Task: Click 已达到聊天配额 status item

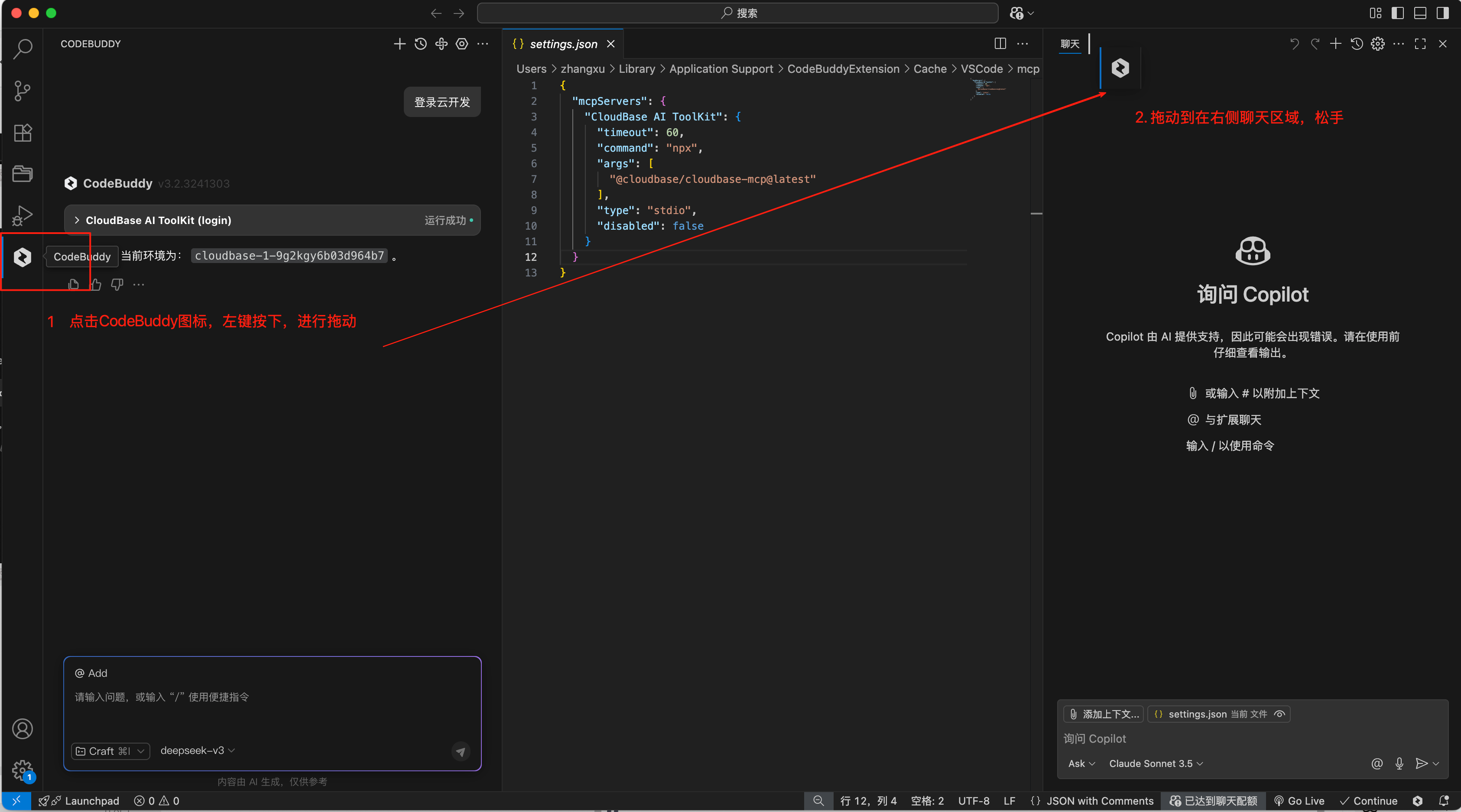Action: point(1213,801)
